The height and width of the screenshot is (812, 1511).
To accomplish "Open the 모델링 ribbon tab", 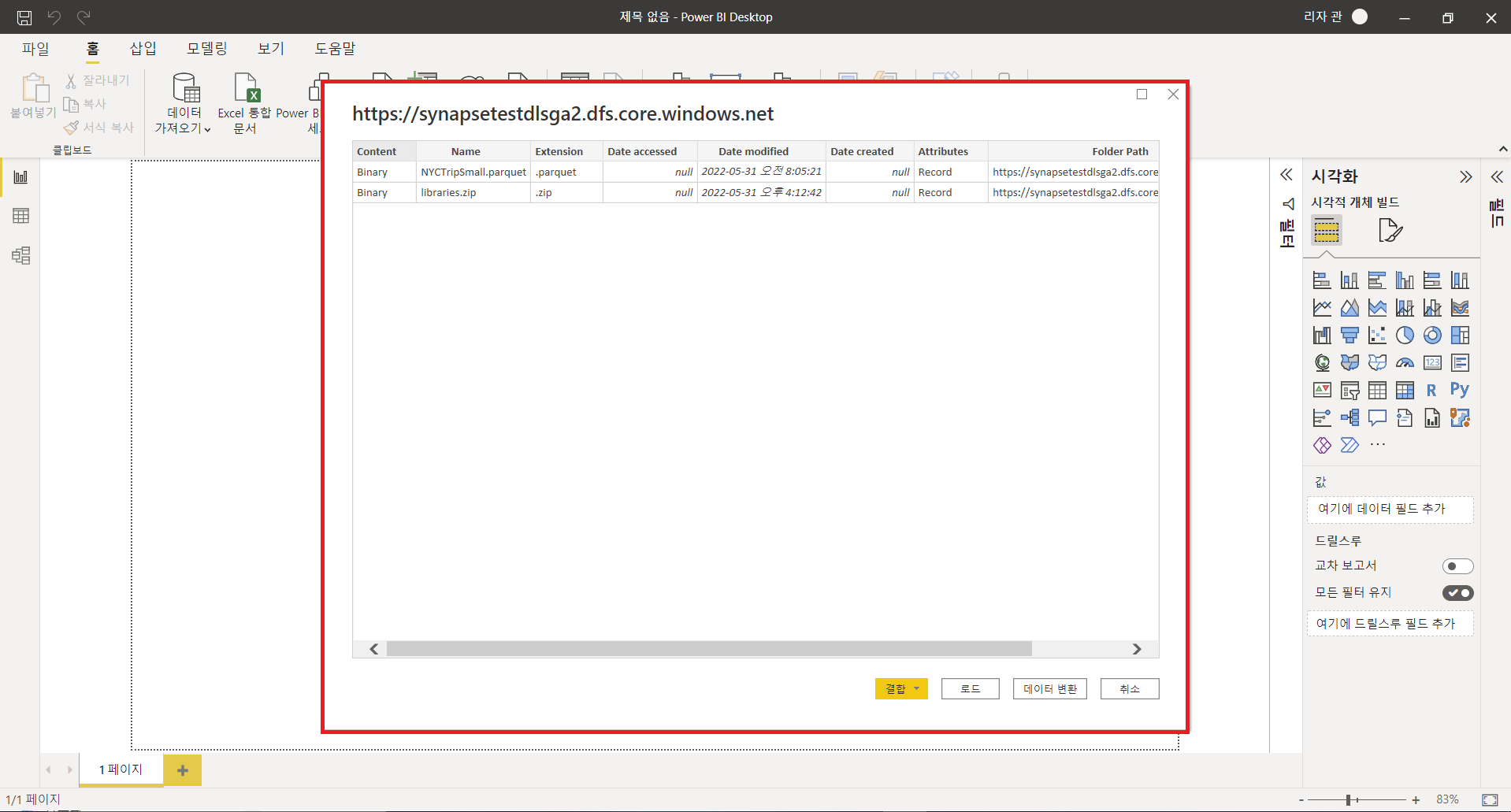I will (x=206, y=49).
